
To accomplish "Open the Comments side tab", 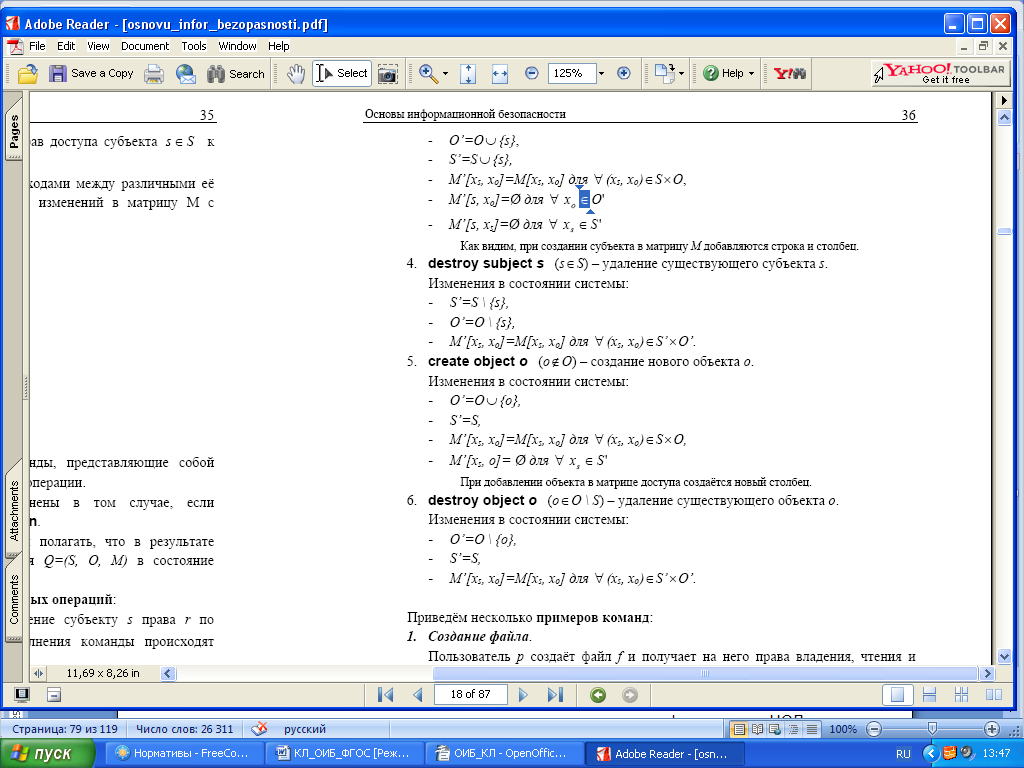I will tap(14, 599).
